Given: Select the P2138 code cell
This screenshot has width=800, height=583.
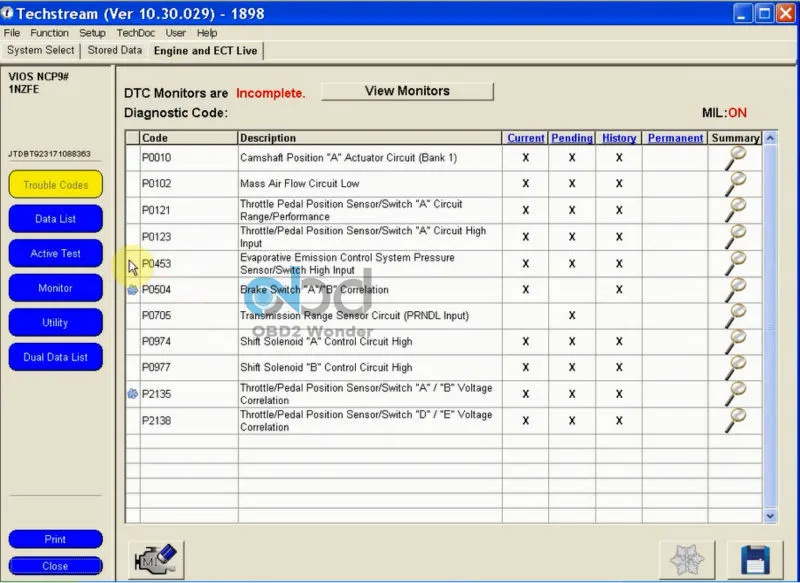Looking at the screenshot, I should [x=189, y=420].
